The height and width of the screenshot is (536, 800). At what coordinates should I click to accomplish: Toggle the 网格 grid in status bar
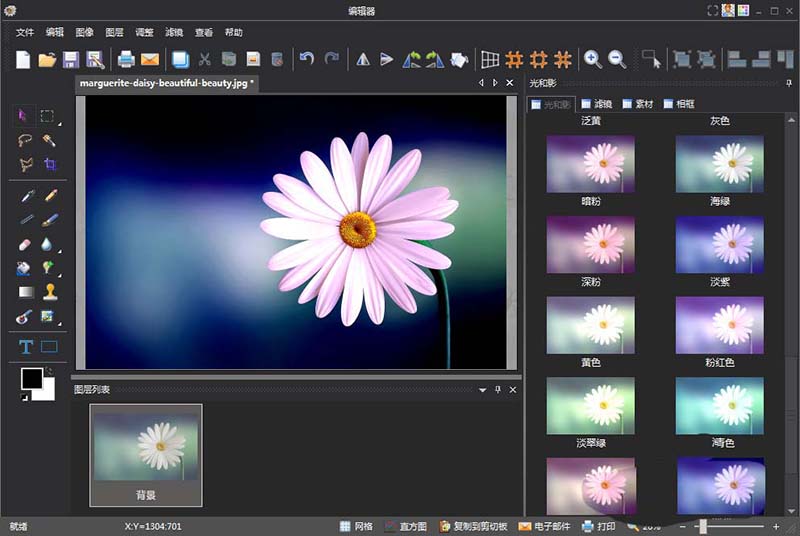tap(355, 526)
